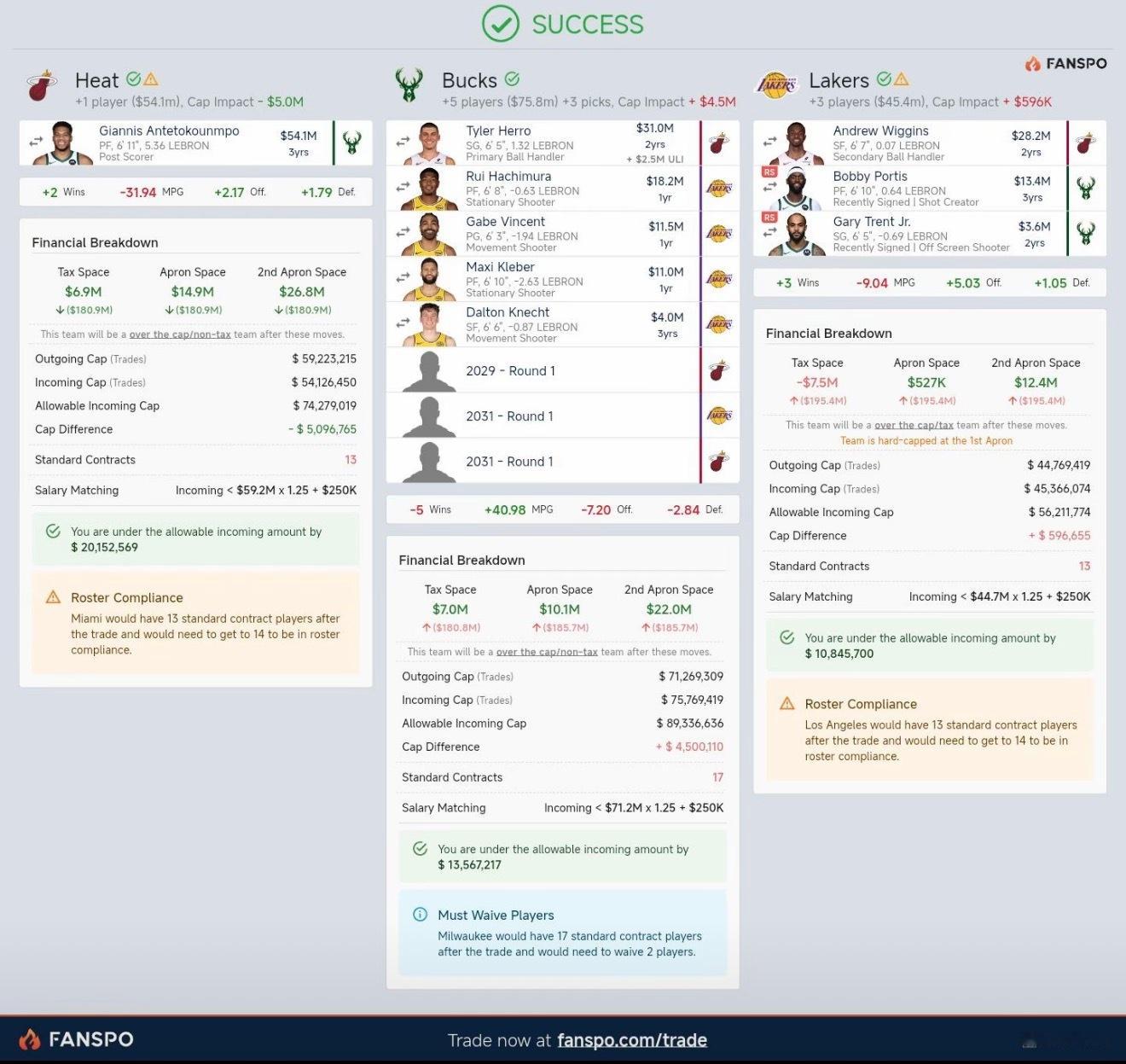Click the Lakers logo in a 2031 Round 1 row
This screenshot has width=1126, height=1064.
718,416
